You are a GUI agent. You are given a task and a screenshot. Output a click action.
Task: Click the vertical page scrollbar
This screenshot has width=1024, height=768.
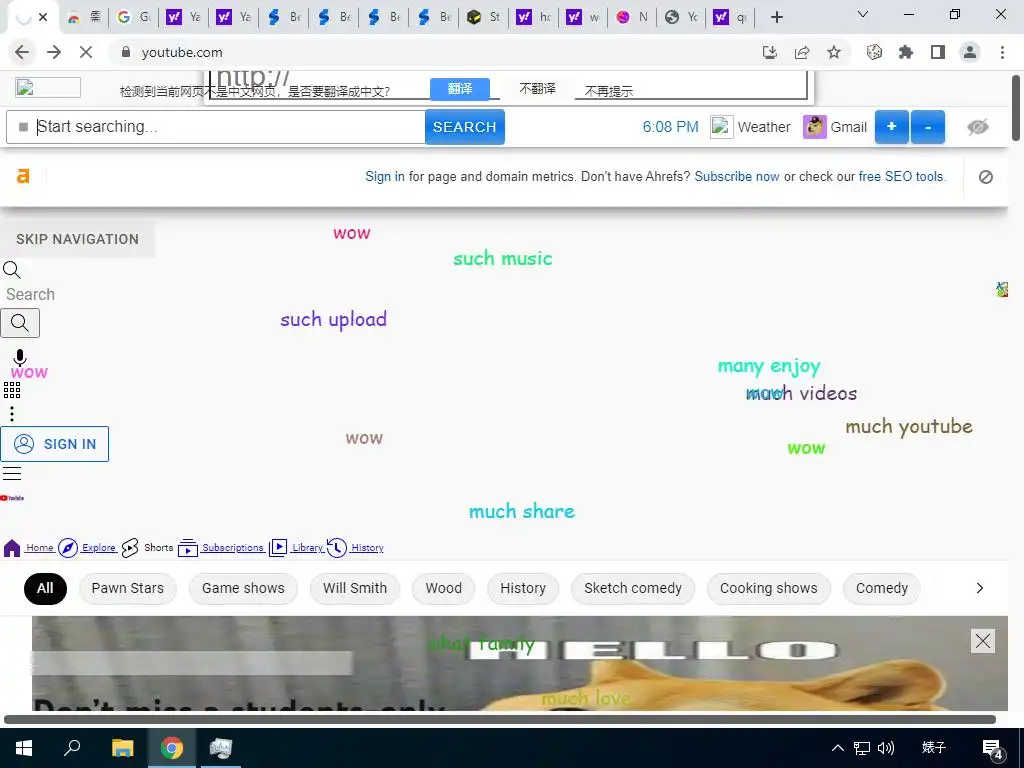[x=1016, y=108]
